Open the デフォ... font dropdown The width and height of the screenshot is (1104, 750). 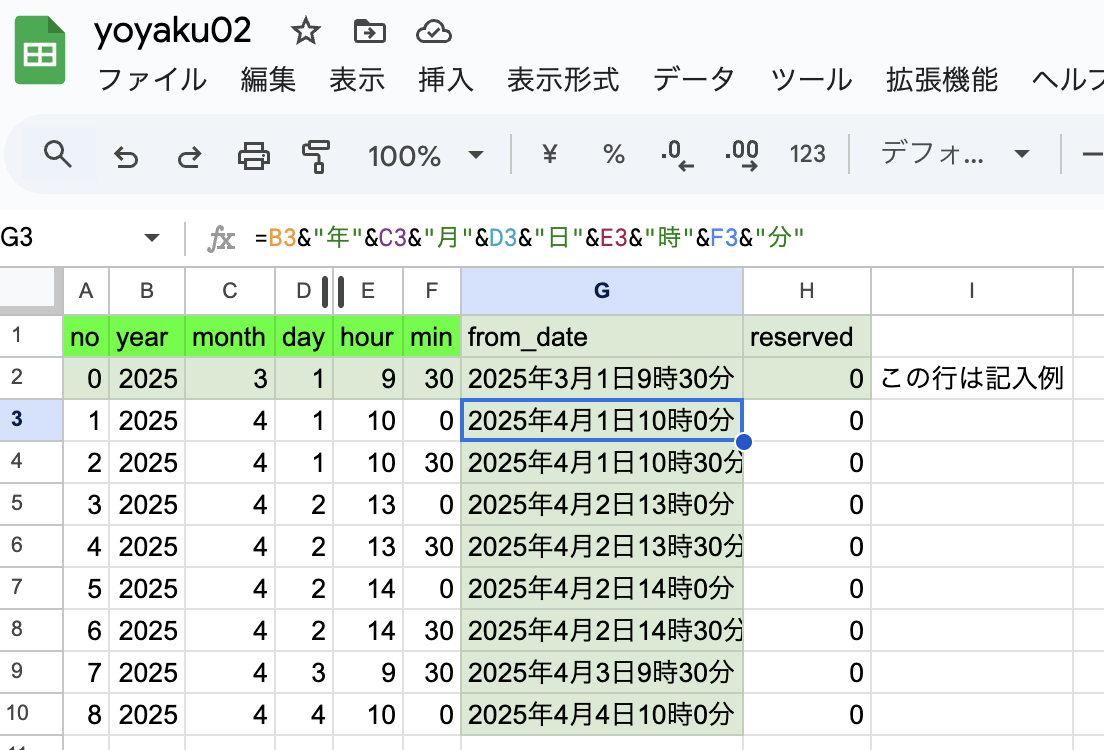point(955,154)
